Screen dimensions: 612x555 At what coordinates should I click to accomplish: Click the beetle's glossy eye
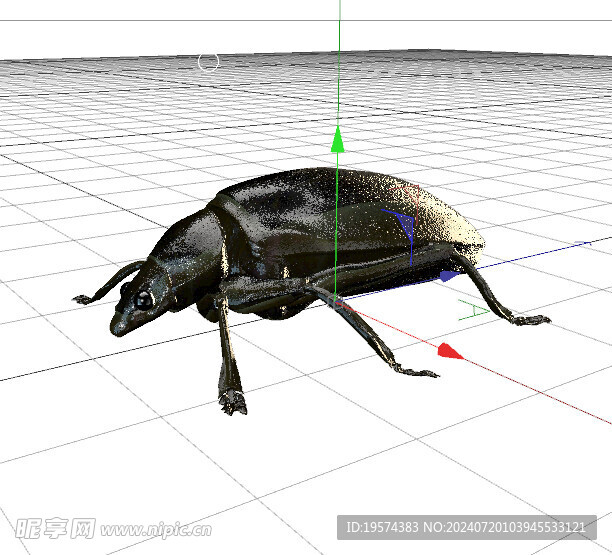(143, 301)
